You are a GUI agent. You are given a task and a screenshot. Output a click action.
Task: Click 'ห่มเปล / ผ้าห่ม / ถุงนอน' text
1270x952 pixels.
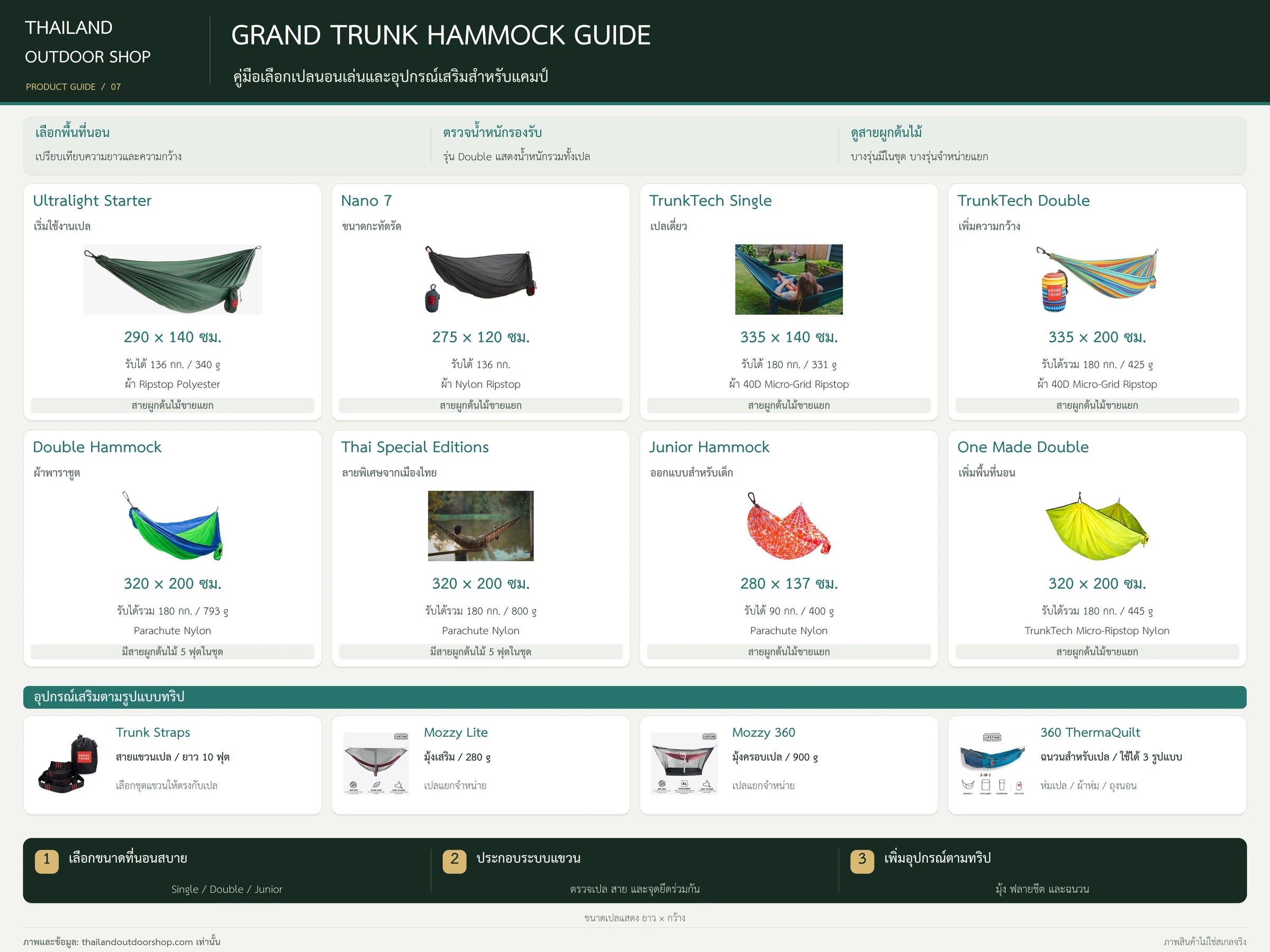1088,785
